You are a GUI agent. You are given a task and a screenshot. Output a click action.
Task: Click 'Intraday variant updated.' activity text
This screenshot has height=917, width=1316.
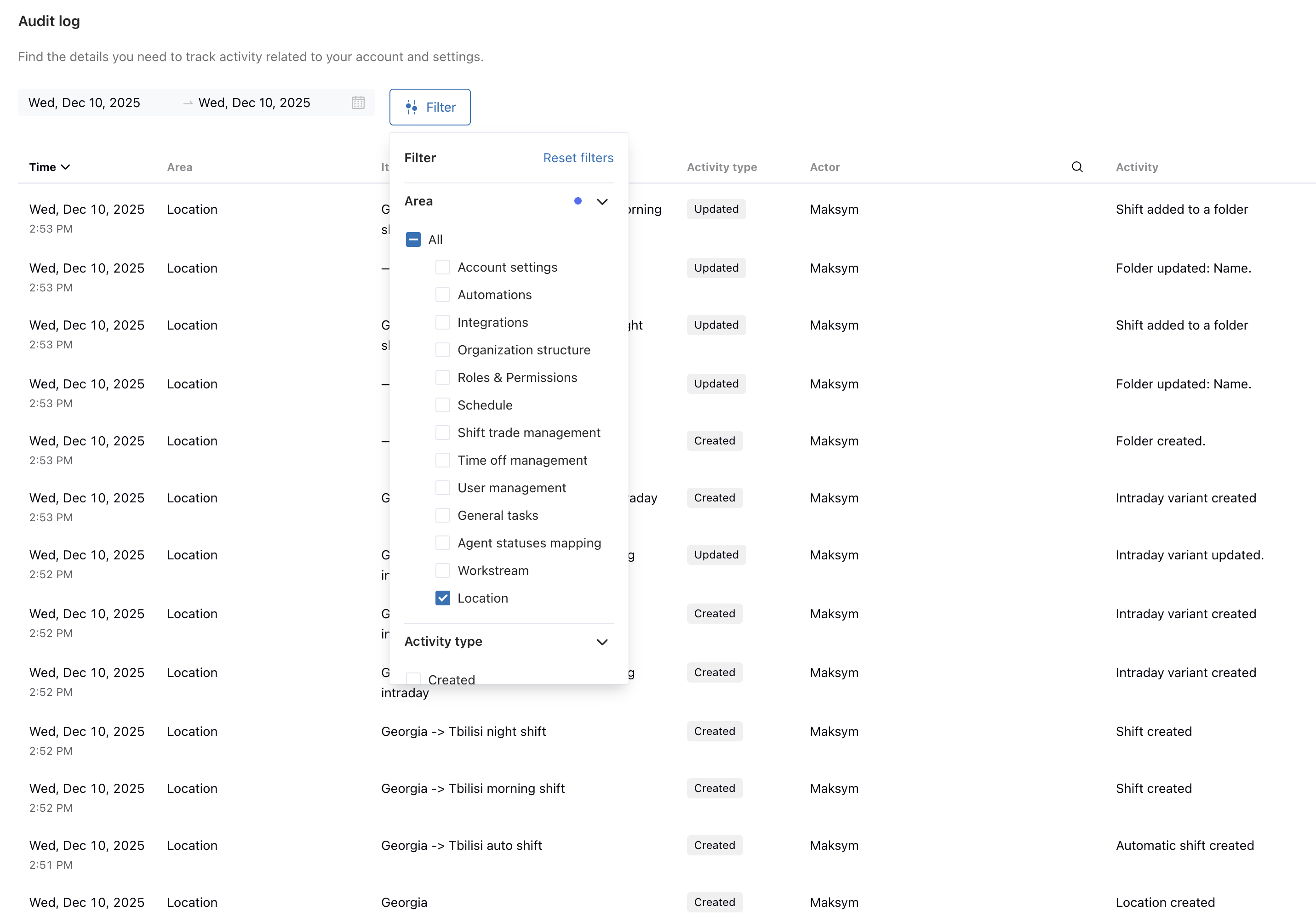[x=1190, y=555]
